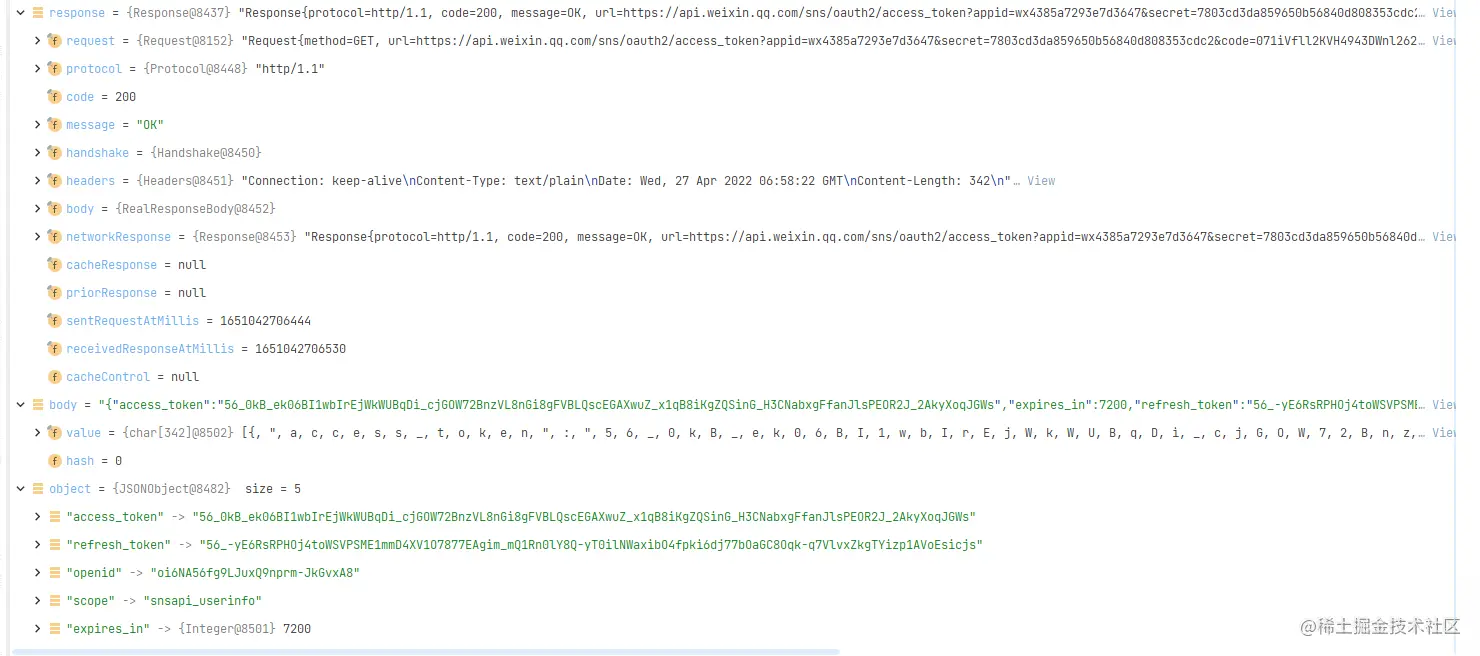The height and width of the screenshot is (656, 1480).
Task: Expand the "refresh_token" map entry
Action: (x=38, y=545)
